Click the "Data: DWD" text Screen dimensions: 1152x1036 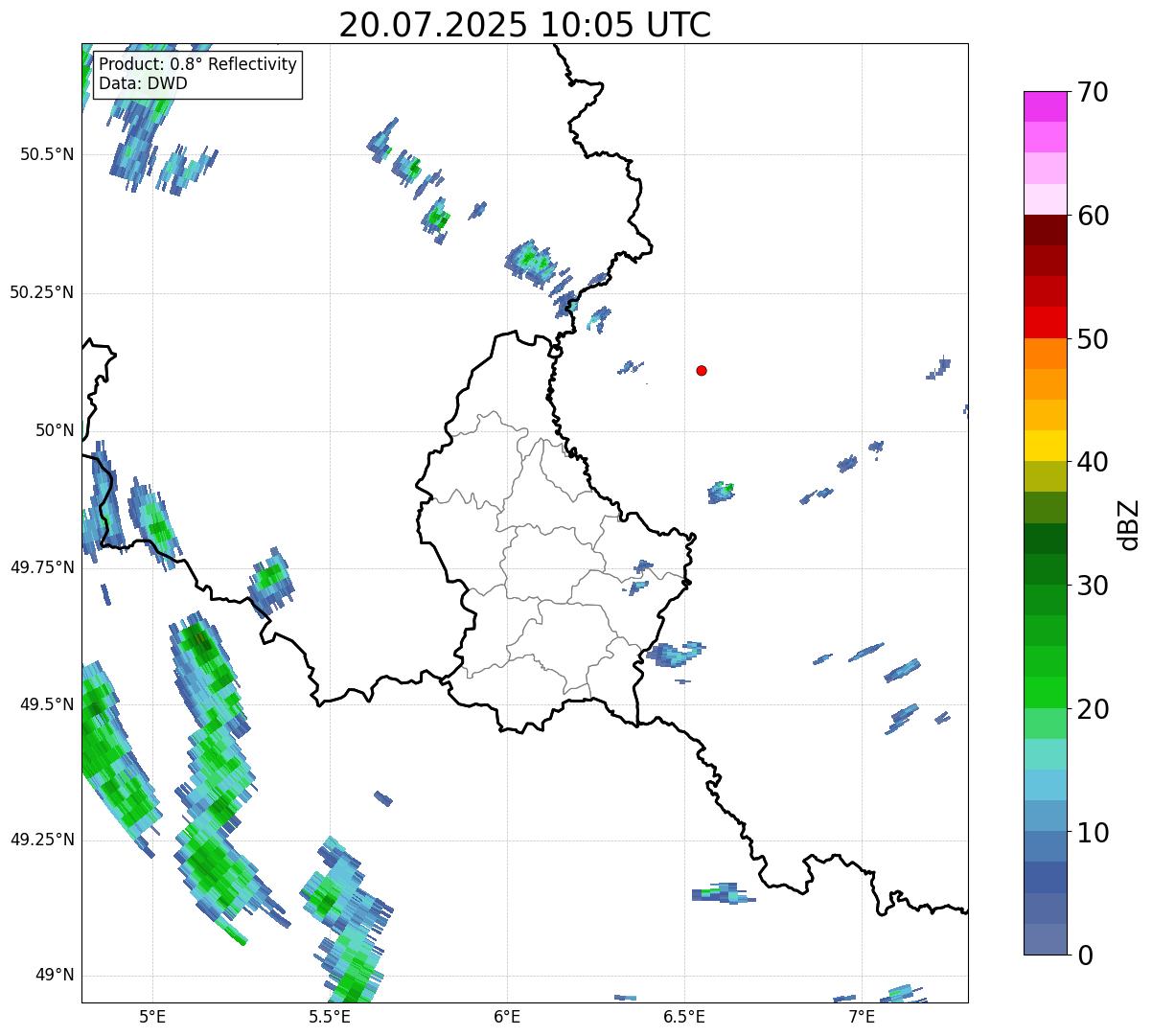point(143,83)
